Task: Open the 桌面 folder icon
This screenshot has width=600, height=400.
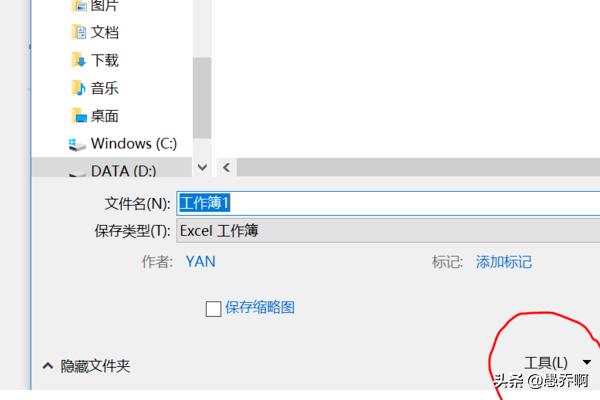Action: 79,116
